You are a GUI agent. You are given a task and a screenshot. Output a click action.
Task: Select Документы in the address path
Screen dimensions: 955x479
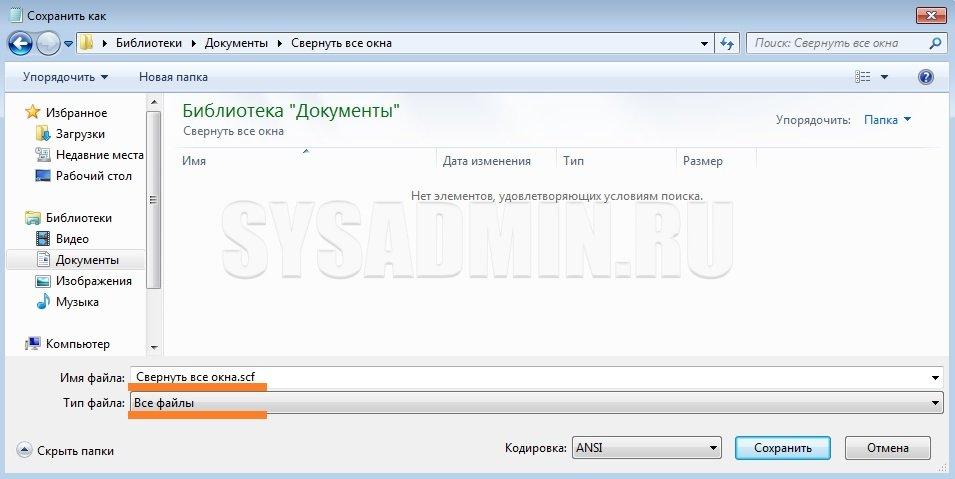pos(236,43)
